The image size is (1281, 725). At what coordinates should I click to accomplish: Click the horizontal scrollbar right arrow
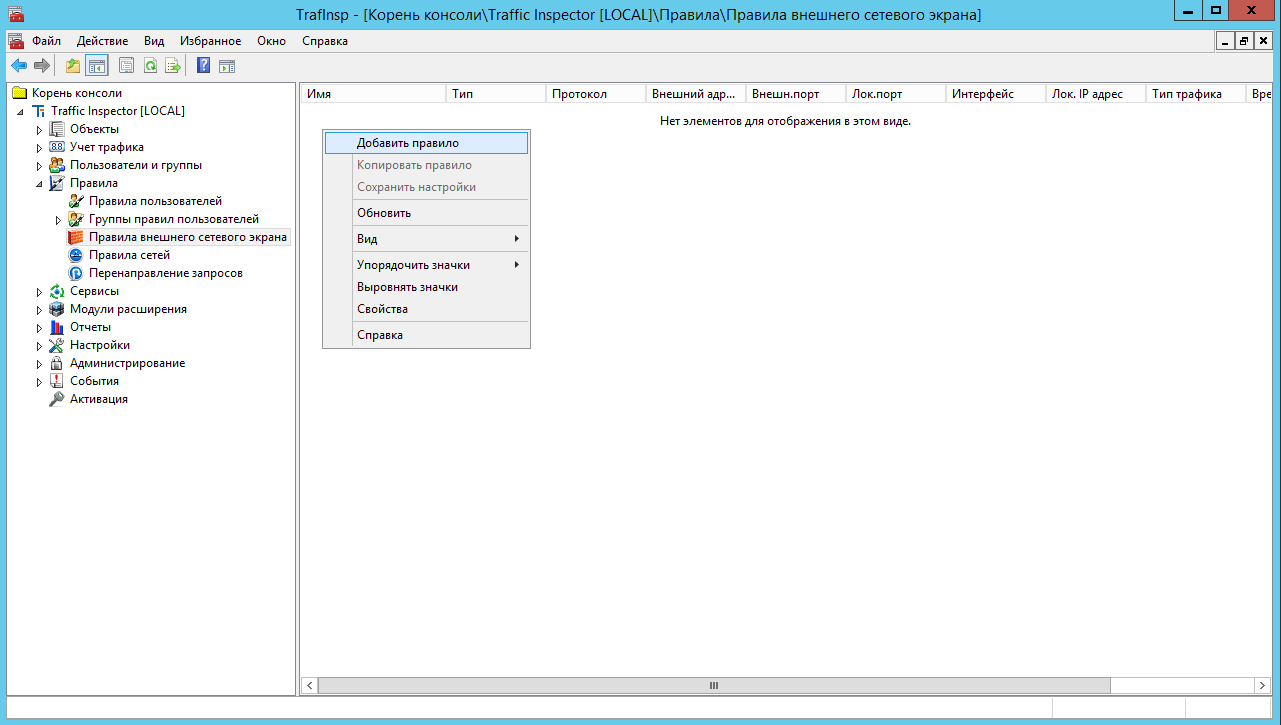[x=1263, y=686]
